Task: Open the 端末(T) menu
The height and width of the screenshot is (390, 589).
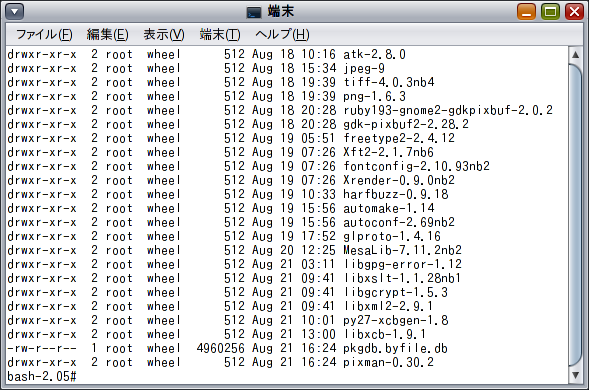Action: pos(220,35)
